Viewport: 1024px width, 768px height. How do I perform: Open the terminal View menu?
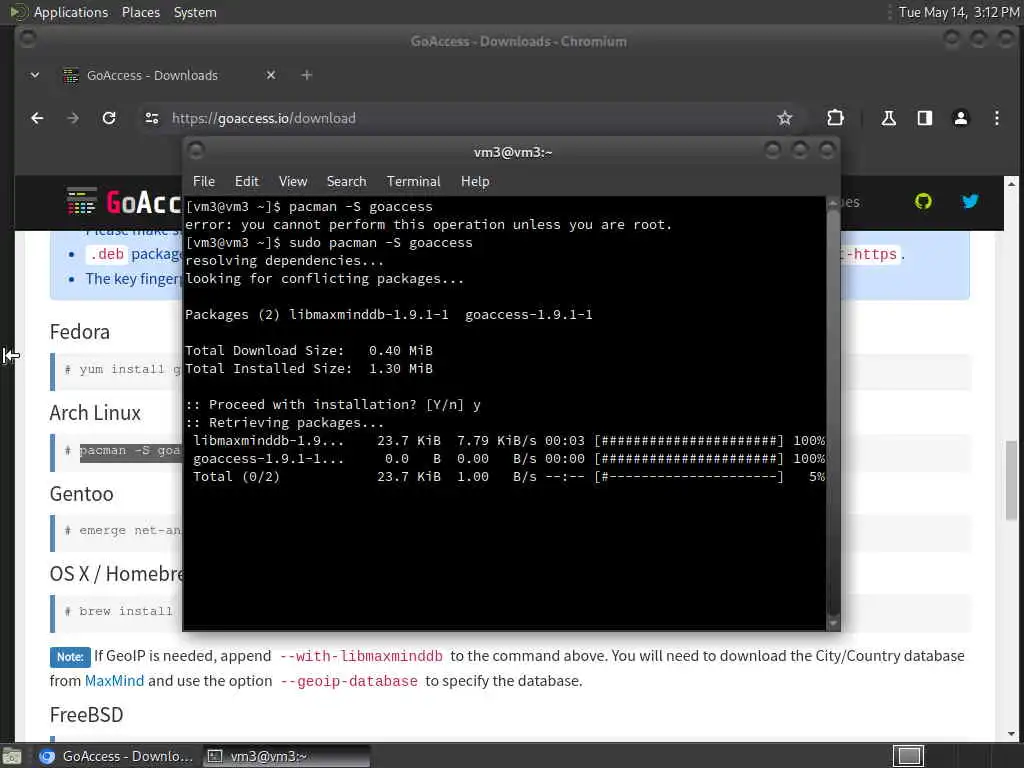pos(293,182)
